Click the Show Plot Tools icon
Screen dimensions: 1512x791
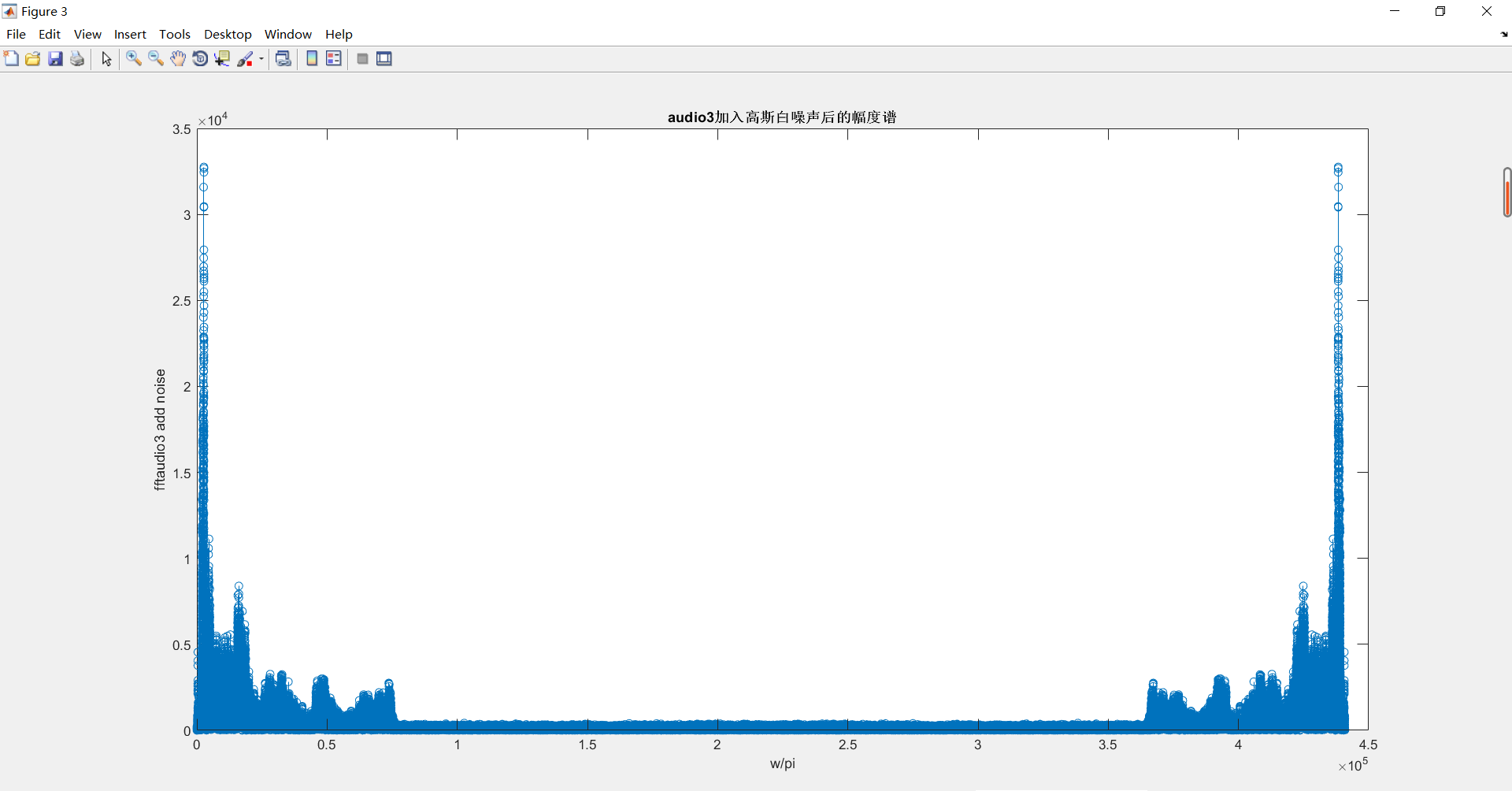click(384, 59)
